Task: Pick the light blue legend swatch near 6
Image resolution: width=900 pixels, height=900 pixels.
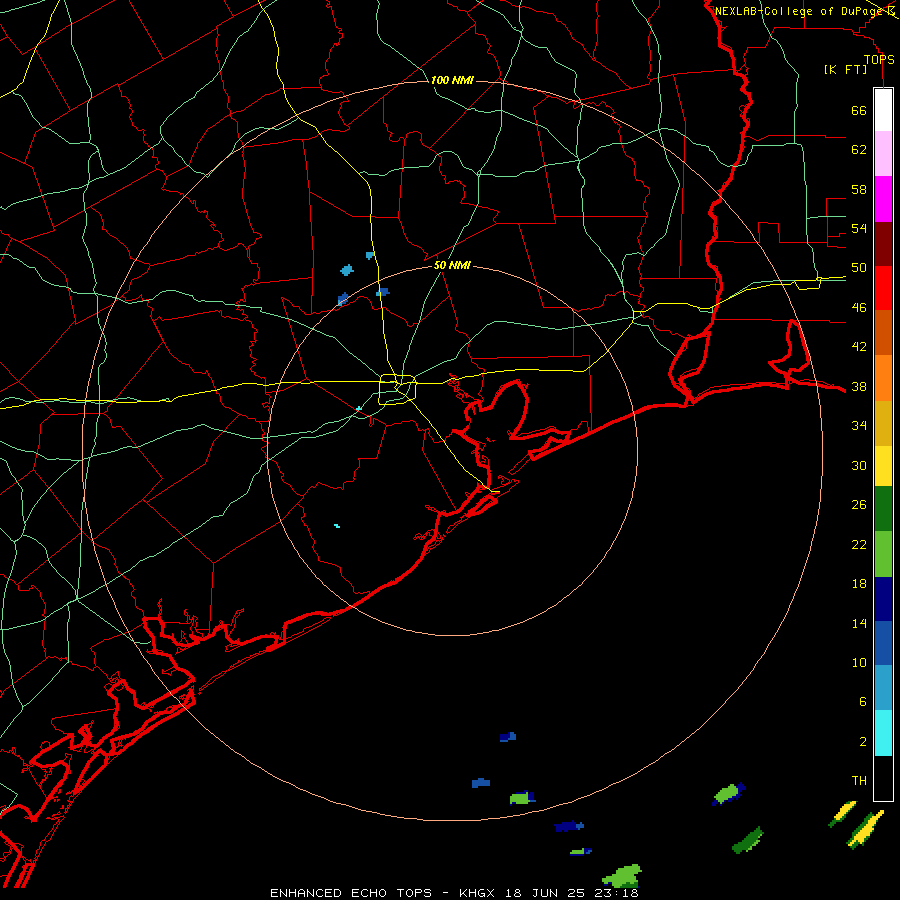Action: click(x=883, y=688)
